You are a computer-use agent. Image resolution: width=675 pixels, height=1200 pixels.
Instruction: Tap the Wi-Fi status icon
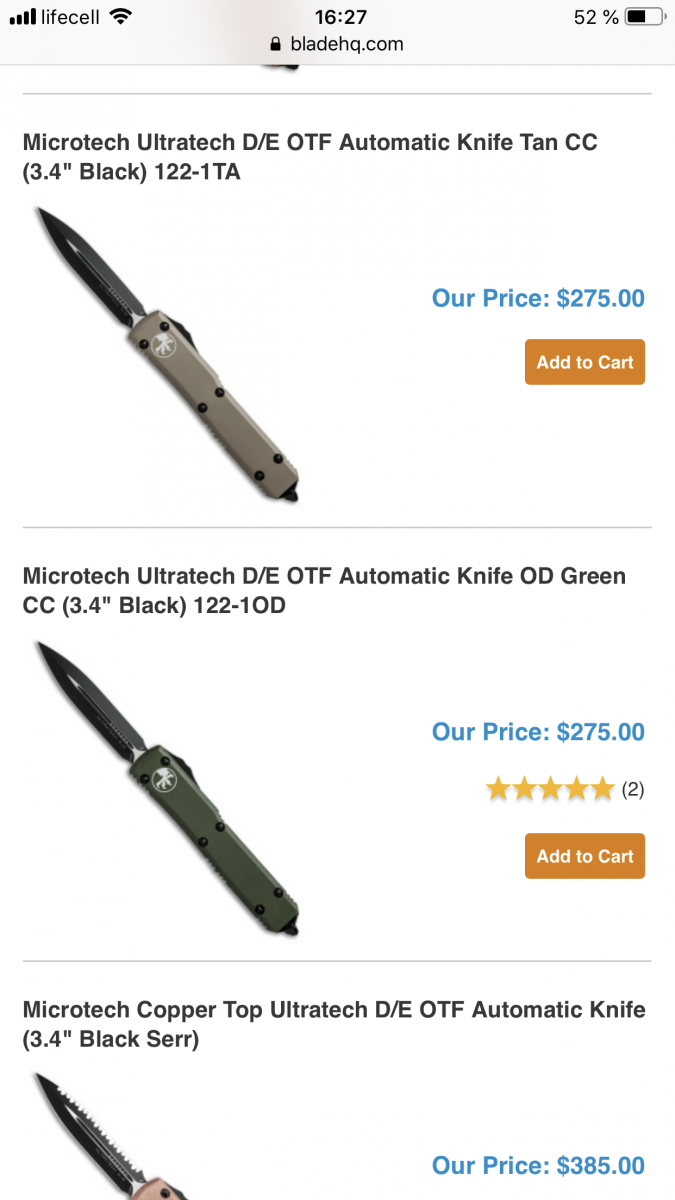coord(121,16)
